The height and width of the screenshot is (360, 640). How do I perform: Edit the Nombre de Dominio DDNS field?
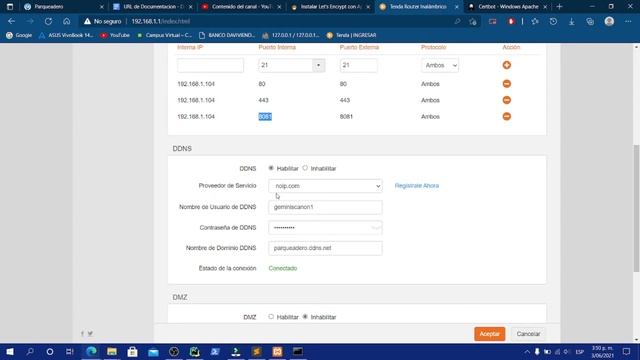[x=325, y=248]
